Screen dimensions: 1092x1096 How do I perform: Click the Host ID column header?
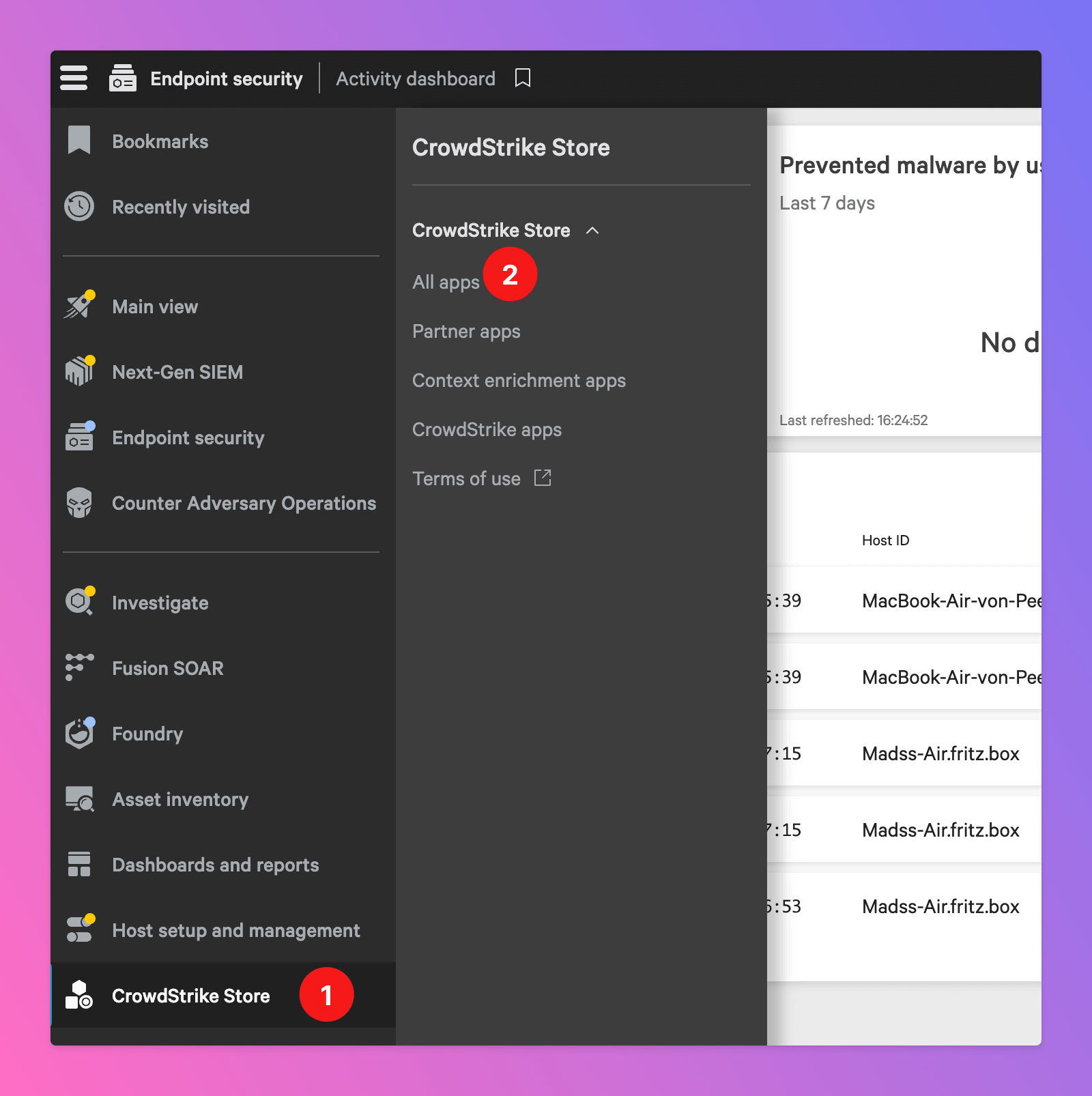pyautogui.click(x=885, y=540)
